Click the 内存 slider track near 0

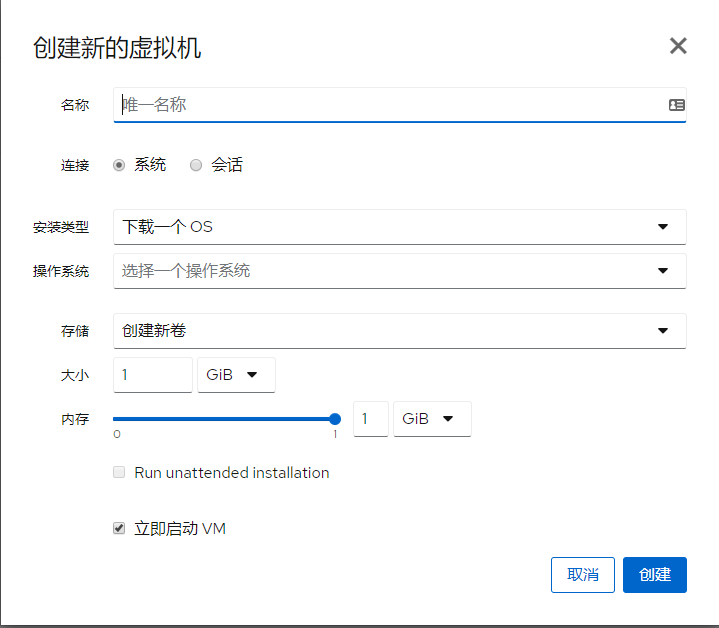tap(122, 419)
